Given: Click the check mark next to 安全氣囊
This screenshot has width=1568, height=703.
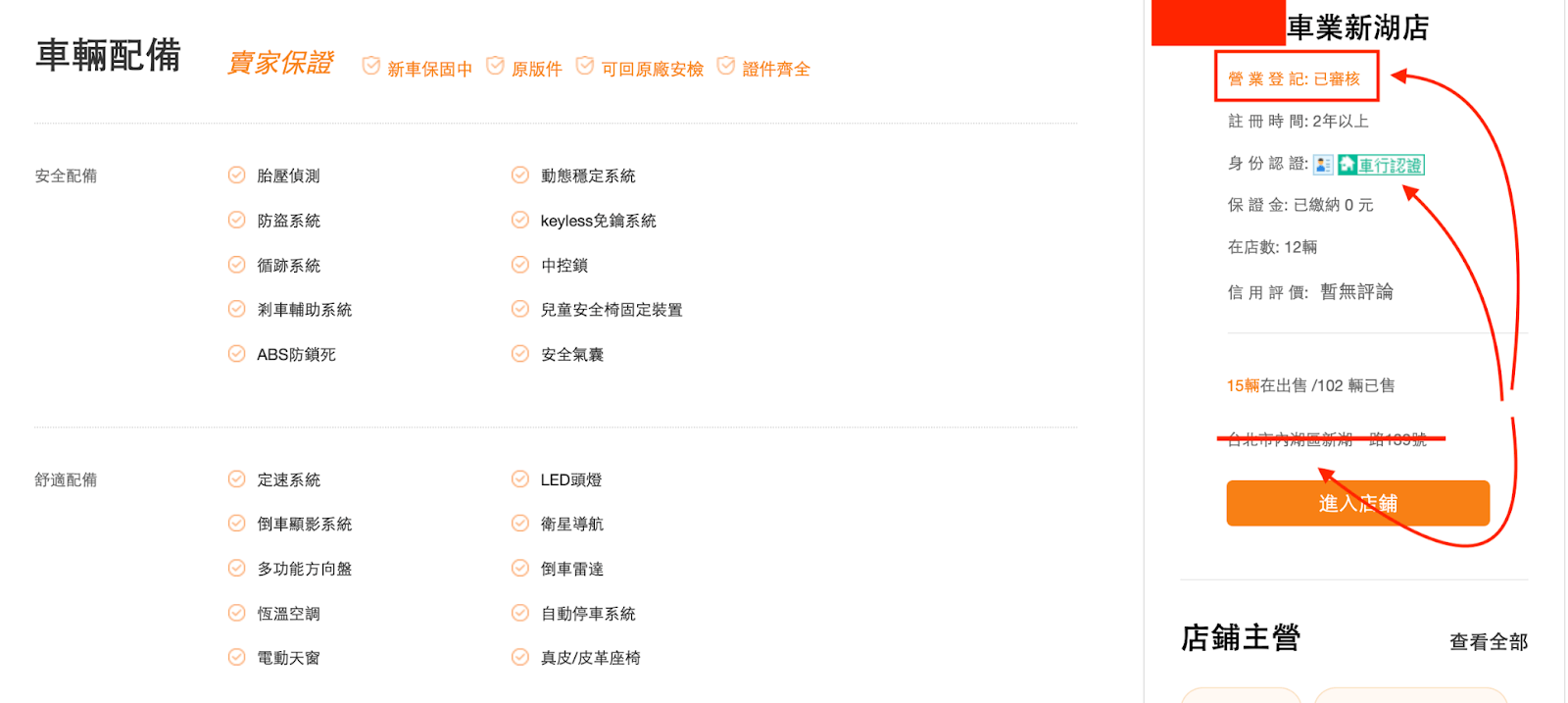Looking at the screenshot, I should (520, 354).
